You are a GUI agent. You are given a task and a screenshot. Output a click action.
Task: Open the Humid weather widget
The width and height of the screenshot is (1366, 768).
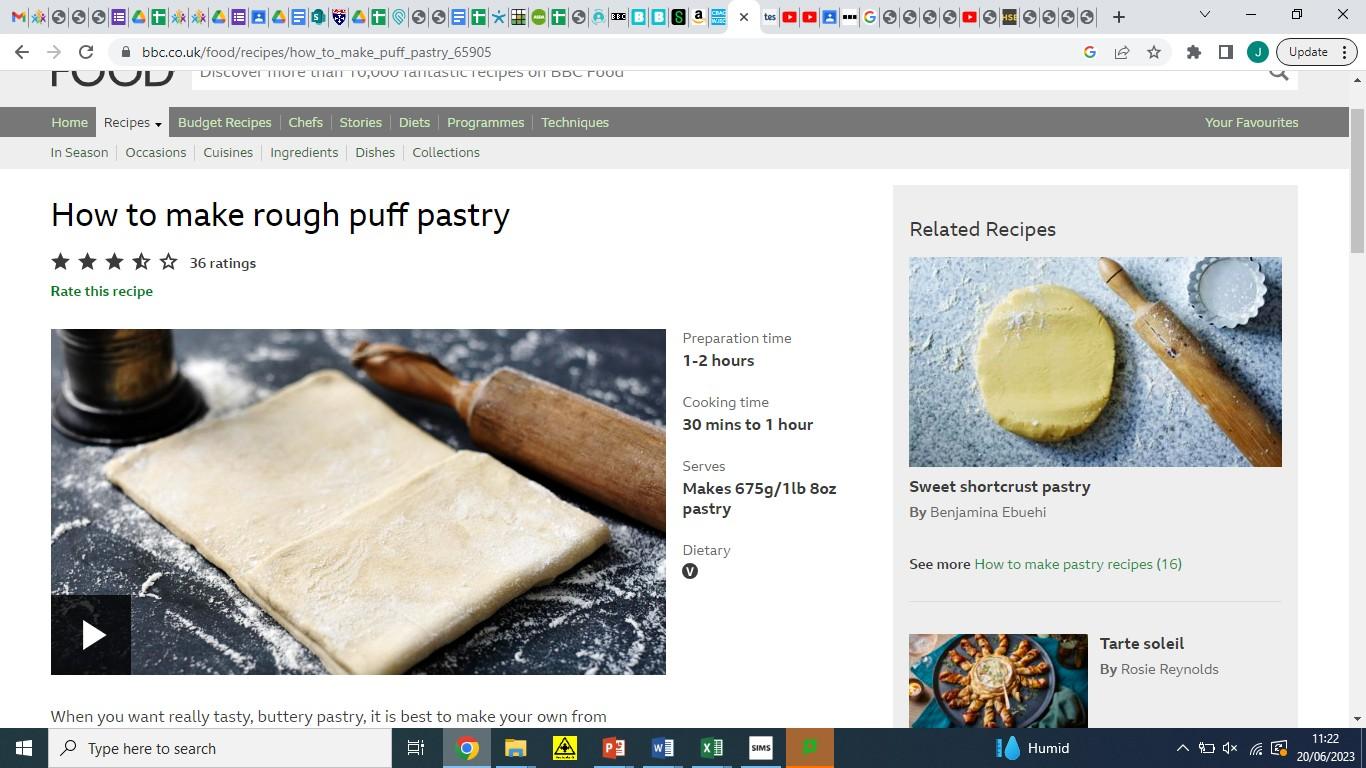click(1033, 748)
